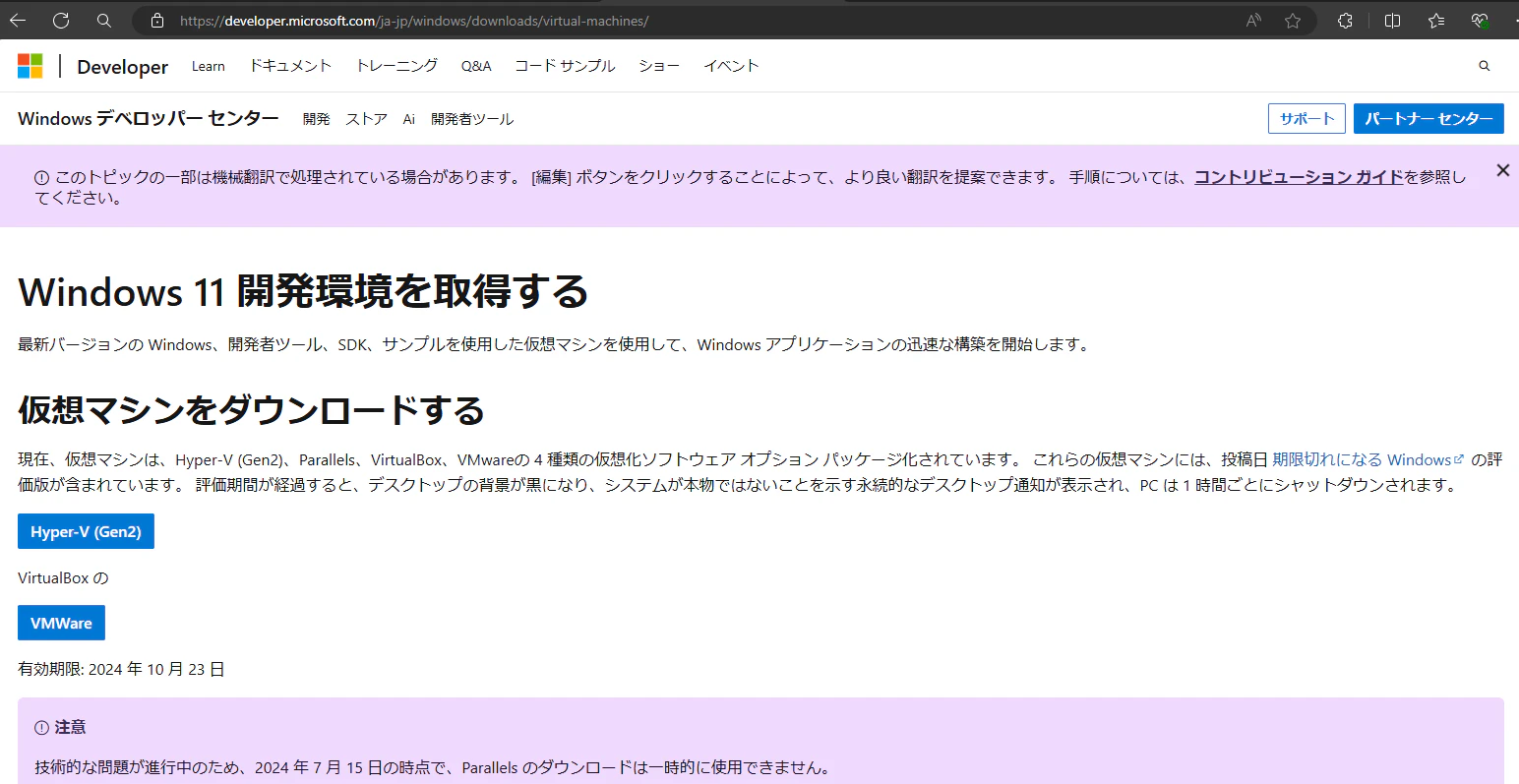
Task: Select Q&A in the navigation bar
Action: (x=475, y=65)
